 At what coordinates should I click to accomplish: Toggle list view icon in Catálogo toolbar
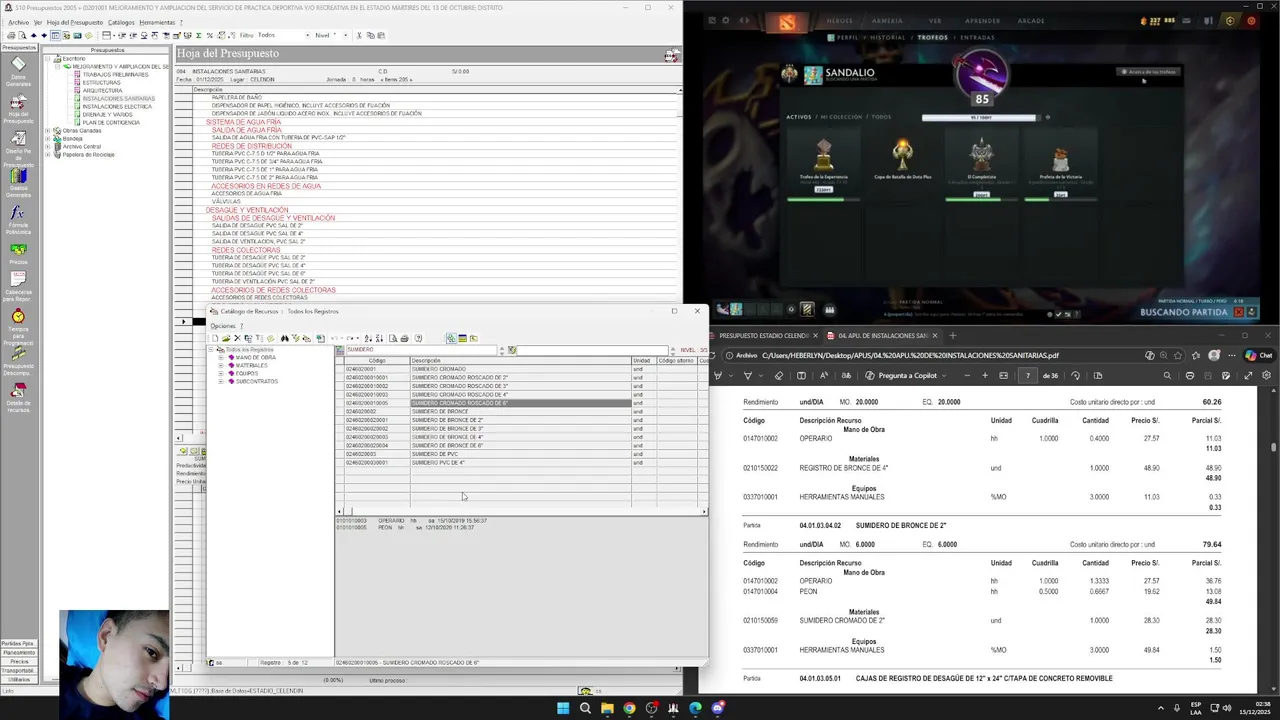click(x=462, y=338)
